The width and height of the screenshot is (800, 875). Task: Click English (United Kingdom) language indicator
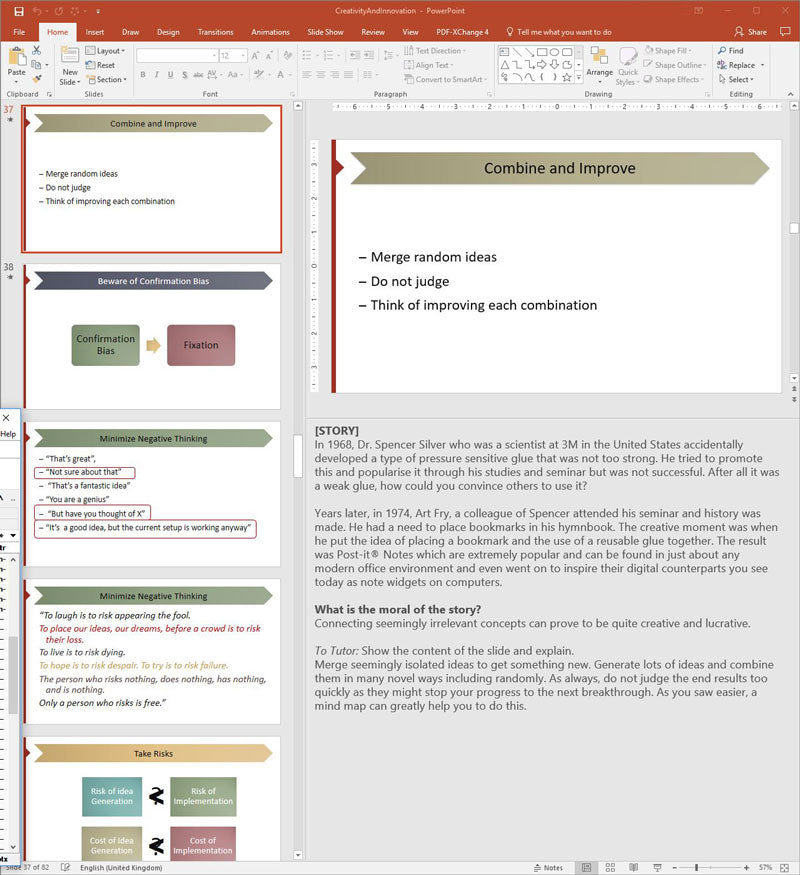pos(121,867)
